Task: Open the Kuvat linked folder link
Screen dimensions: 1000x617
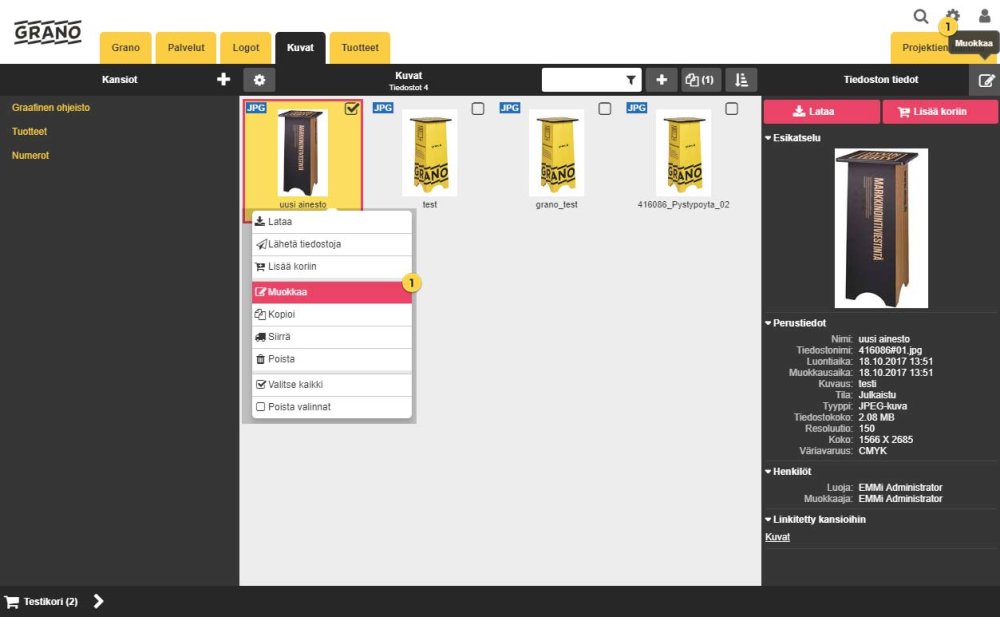Action: click(777, 537)
